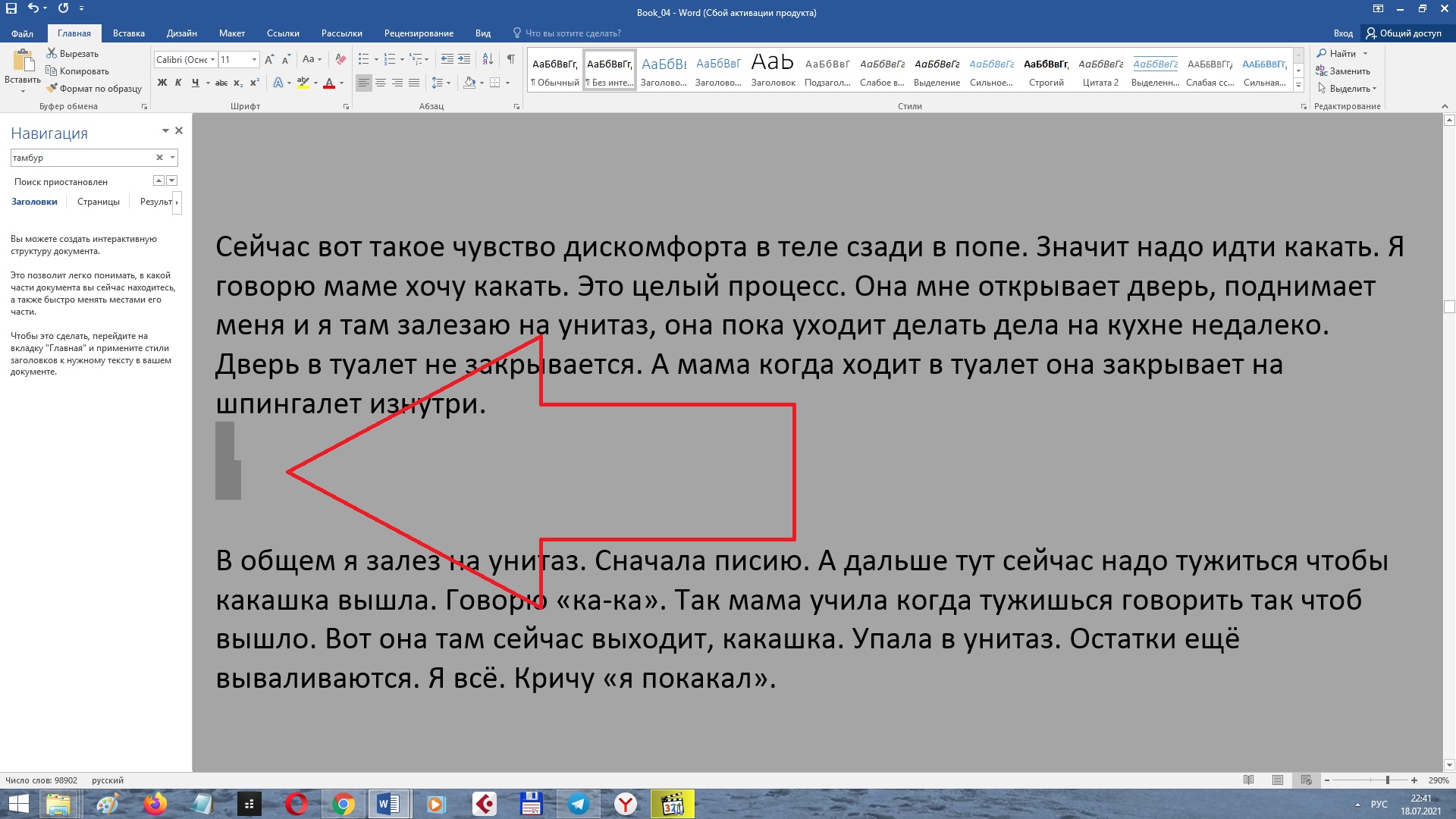1456x819 pixels.
Task: Click the Paste (Вставить) clipboard icon
Action: point(23,61)
